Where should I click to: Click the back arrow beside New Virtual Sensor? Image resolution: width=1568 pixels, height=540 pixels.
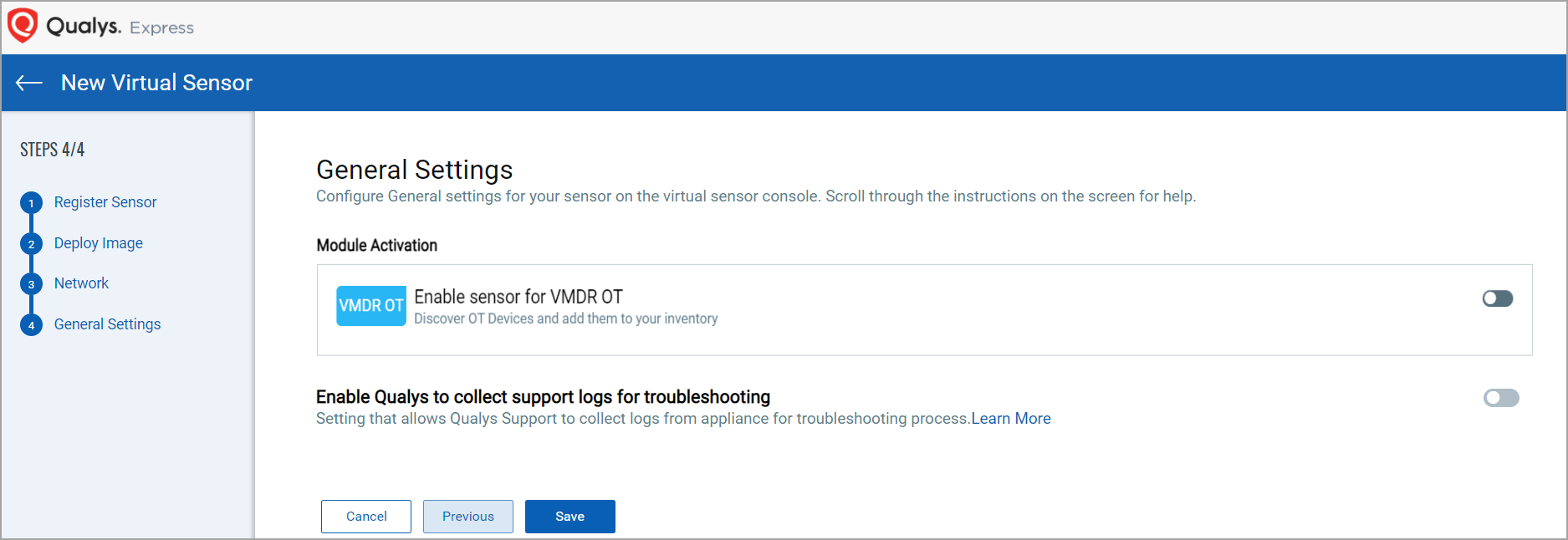[x=29, y=83]
